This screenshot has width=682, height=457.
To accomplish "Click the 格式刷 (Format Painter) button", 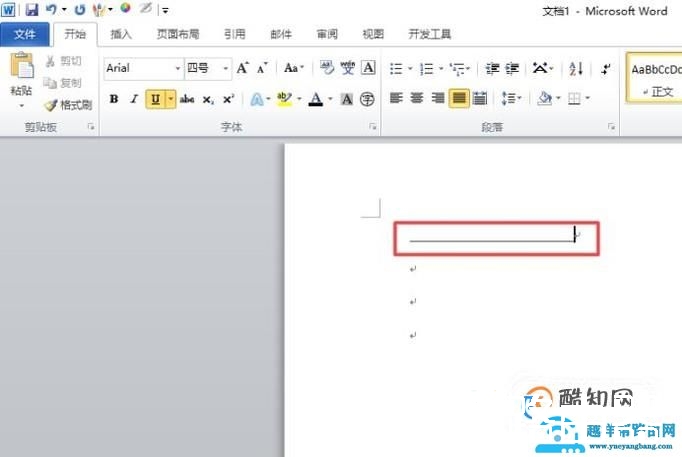I will pos(69,105).
